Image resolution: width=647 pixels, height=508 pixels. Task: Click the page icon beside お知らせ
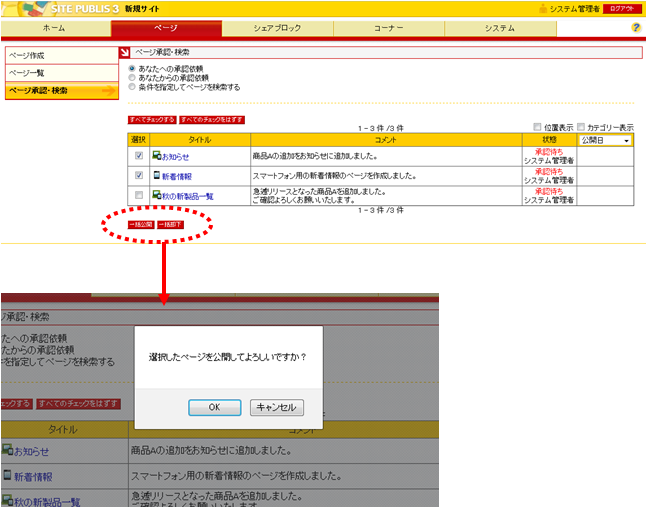(x=157, y=156)
